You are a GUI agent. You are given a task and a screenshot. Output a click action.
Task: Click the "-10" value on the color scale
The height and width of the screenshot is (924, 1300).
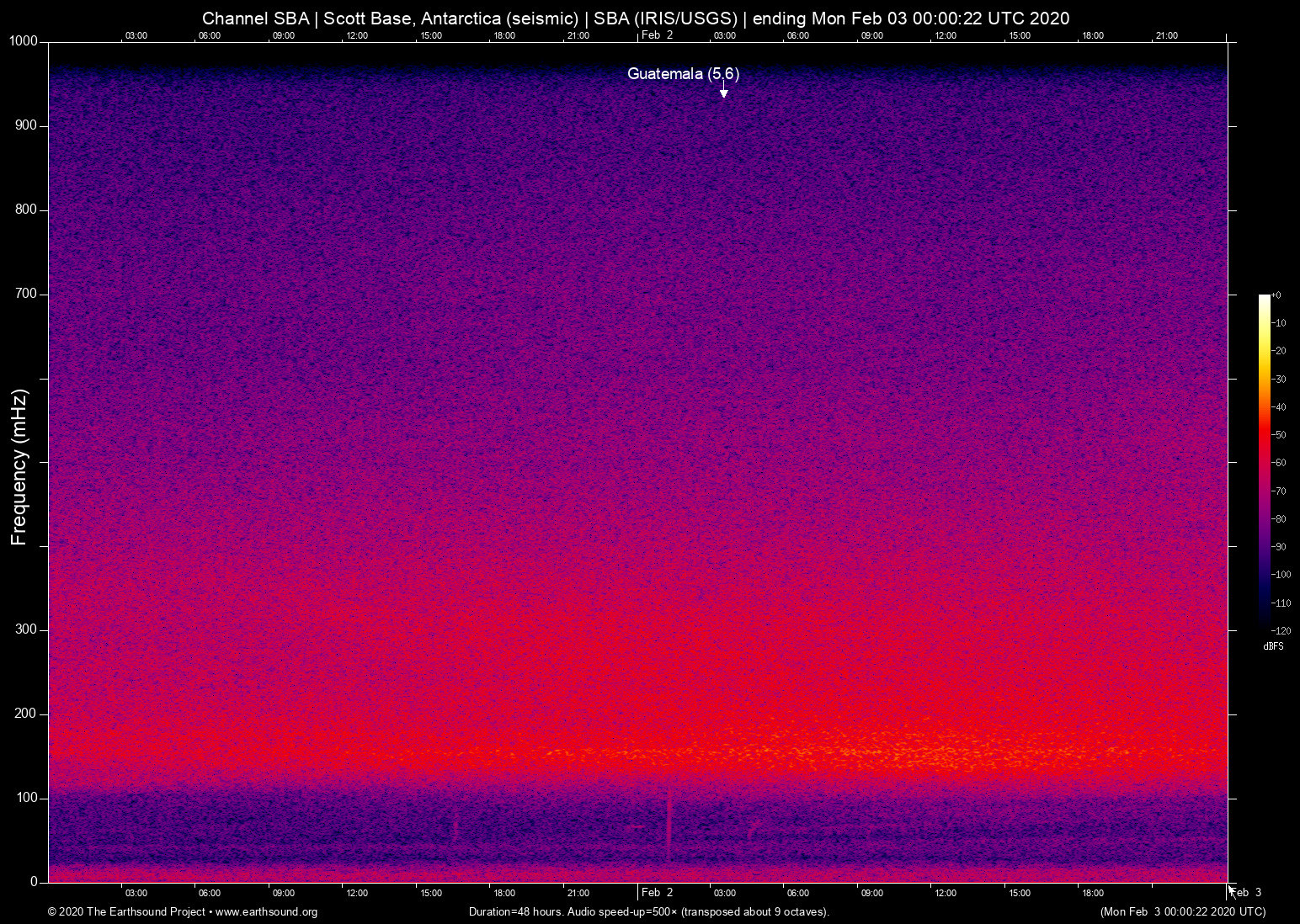(x=1278, y=323)
